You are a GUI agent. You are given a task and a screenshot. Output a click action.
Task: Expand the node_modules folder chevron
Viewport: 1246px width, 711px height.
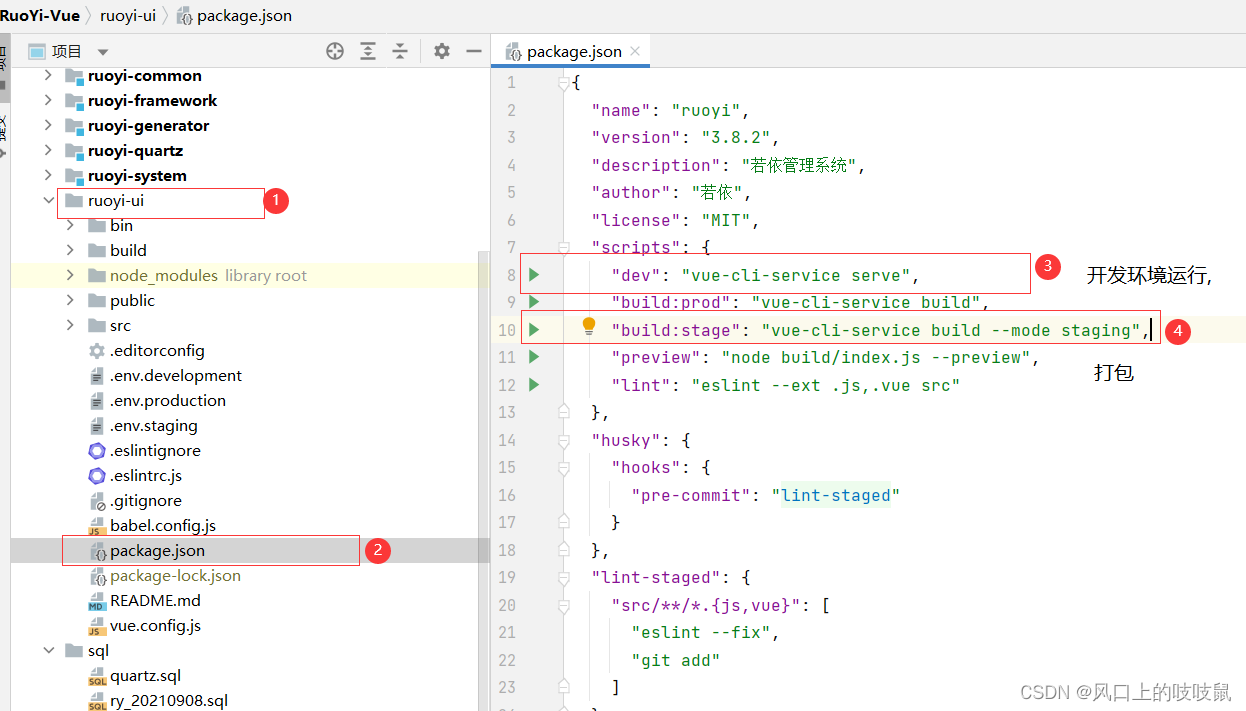[70, 275]
